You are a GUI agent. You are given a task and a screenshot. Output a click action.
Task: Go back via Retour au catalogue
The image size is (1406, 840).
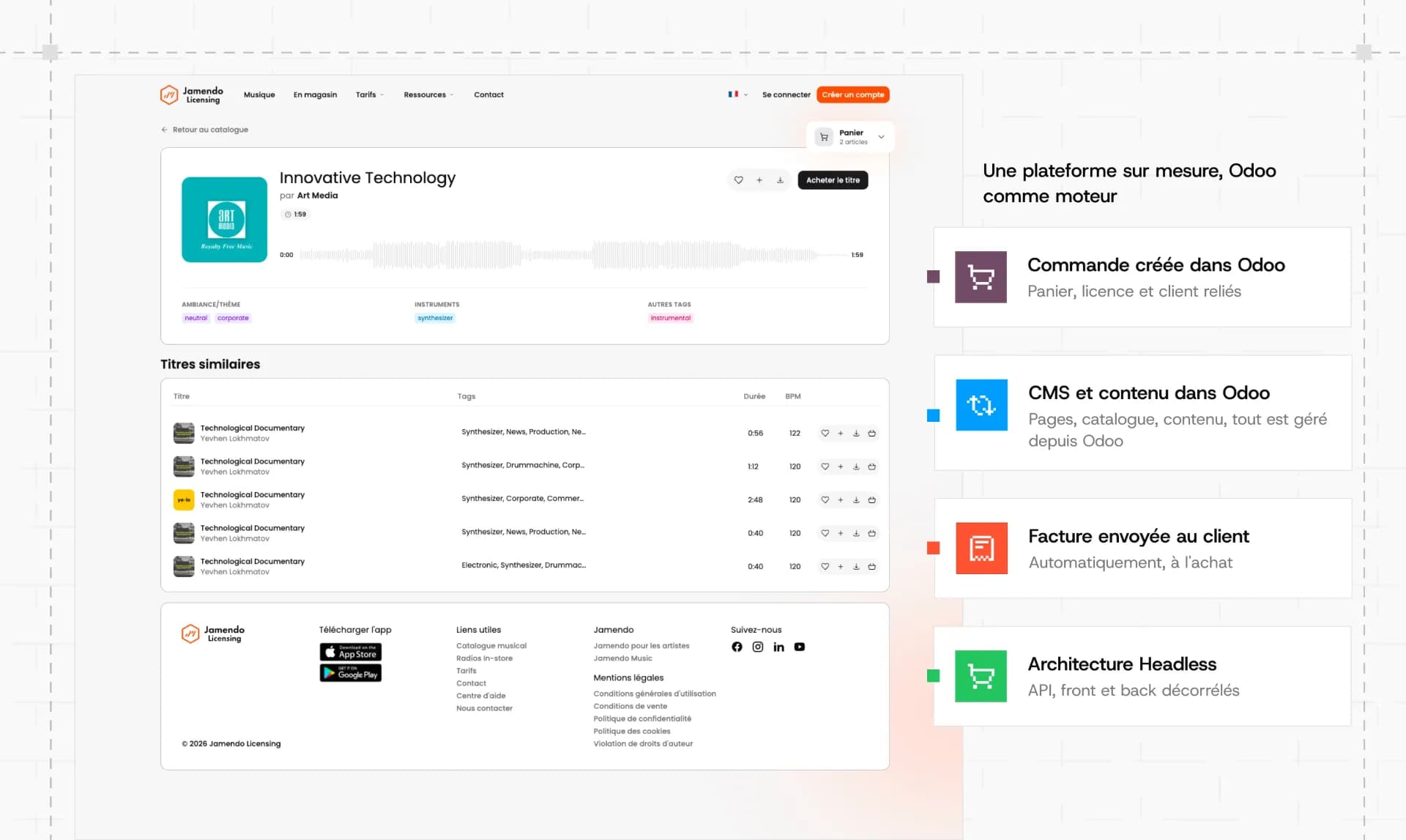point(205,130)
